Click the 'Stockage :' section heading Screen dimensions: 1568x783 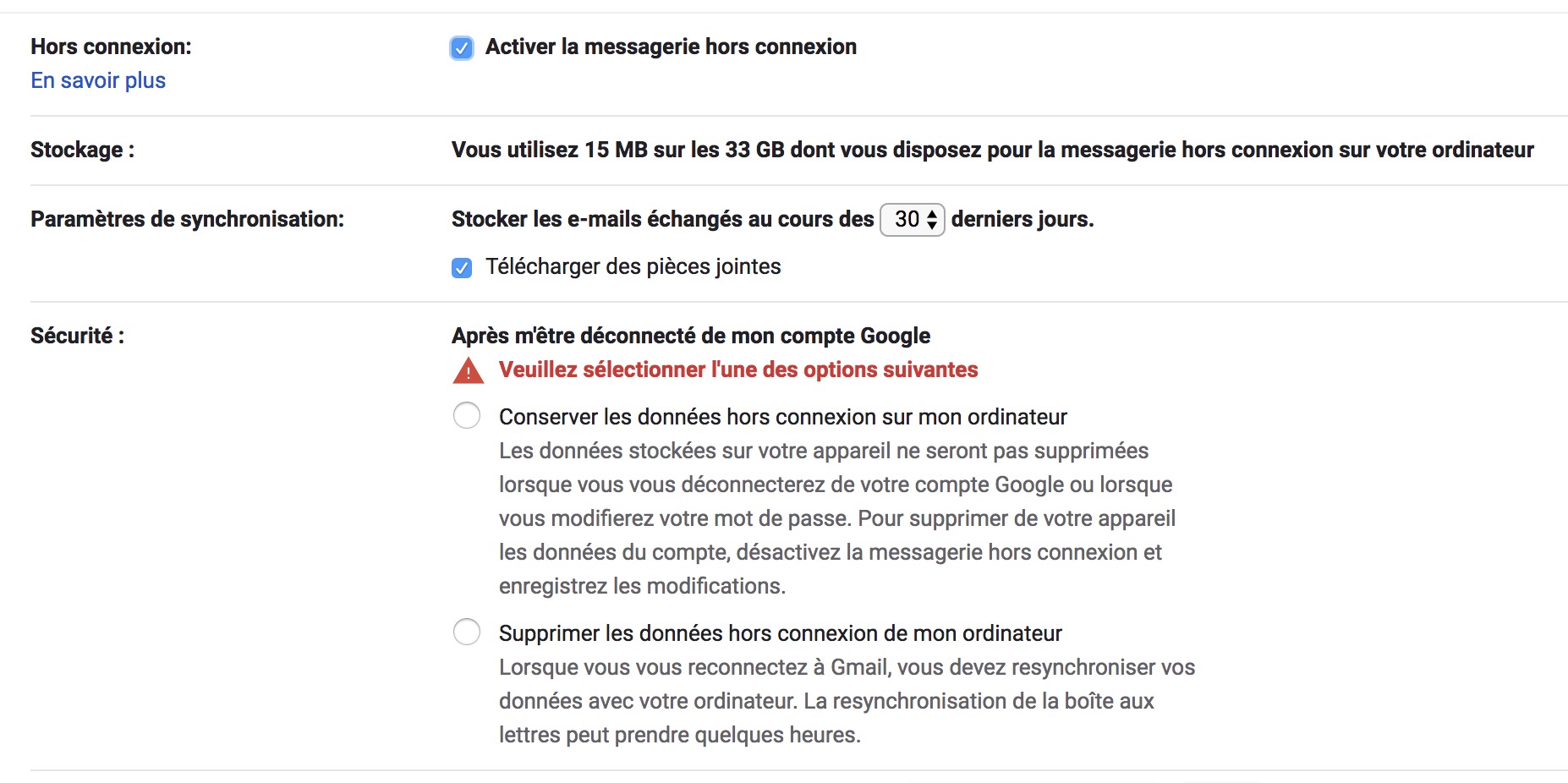(x=82, y=151)
